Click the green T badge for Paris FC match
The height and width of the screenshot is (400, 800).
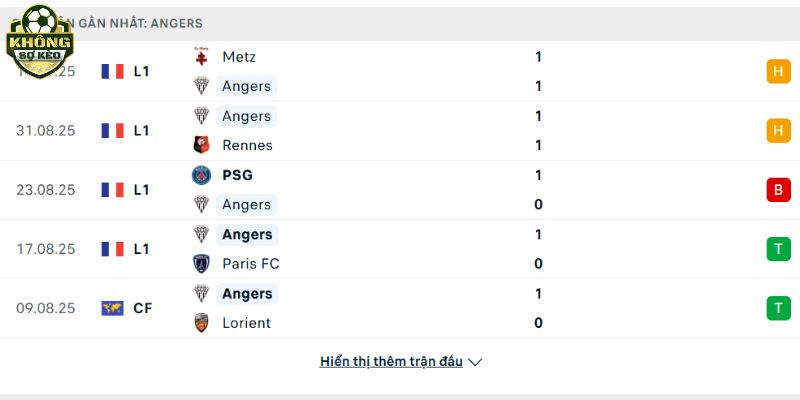pos(778,249)
